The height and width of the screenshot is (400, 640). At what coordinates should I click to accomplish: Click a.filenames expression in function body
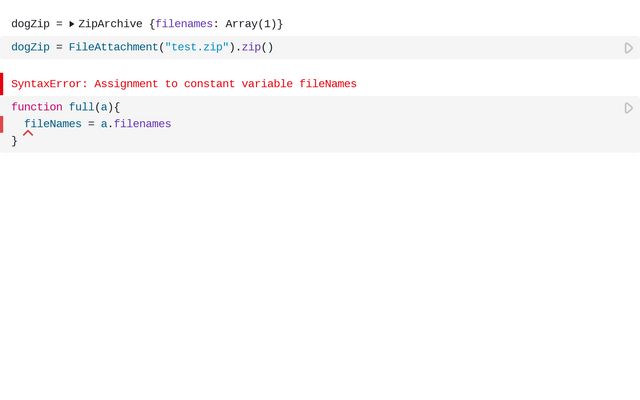point(136,124)
